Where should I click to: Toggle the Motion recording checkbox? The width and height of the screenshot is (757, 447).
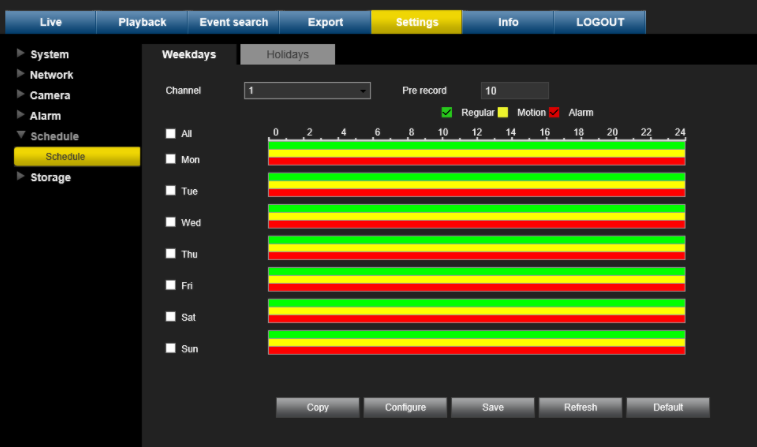click(503, 112)
